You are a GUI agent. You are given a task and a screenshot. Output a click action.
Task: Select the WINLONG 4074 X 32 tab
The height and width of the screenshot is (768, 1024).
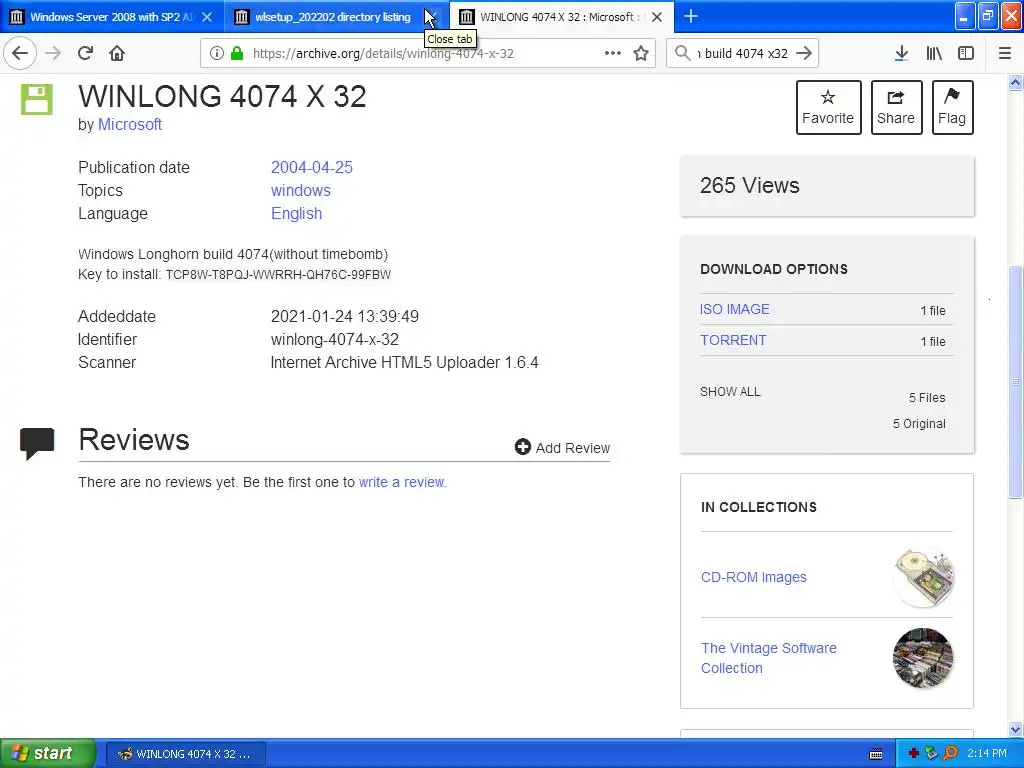[x=560, y=16]
